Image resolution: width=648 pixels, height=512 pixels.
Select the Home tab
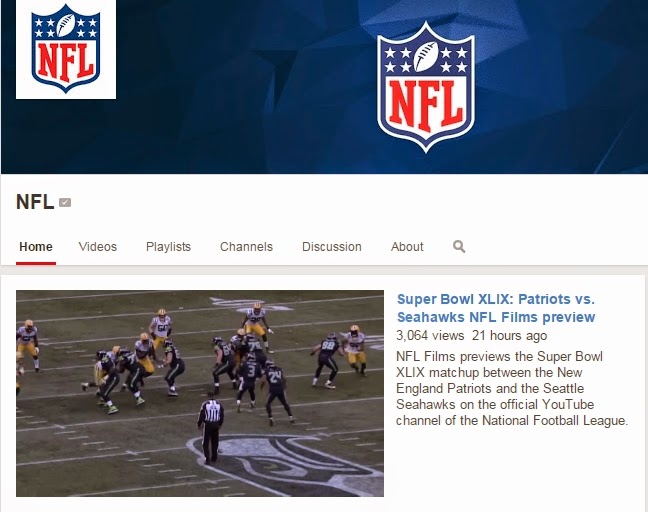click(x=36, y=247)
